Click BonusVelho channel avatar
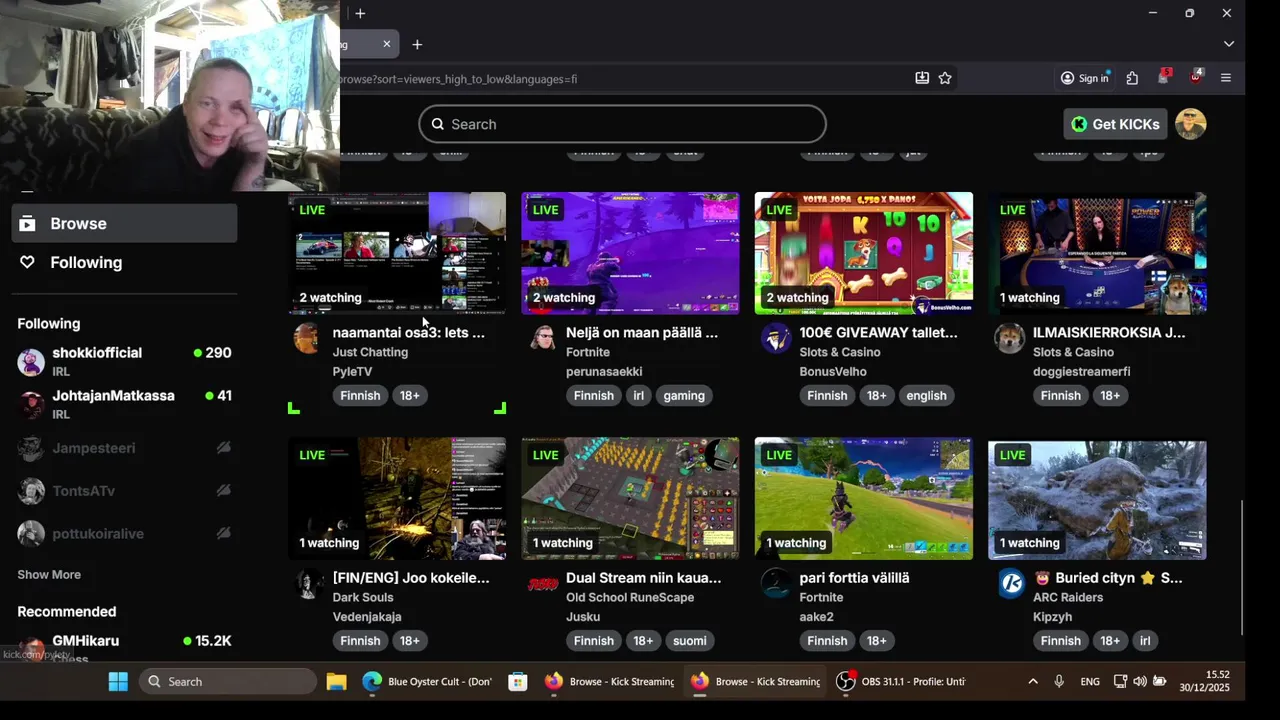This screenshot has width=1280, height=720. point(776,338)
